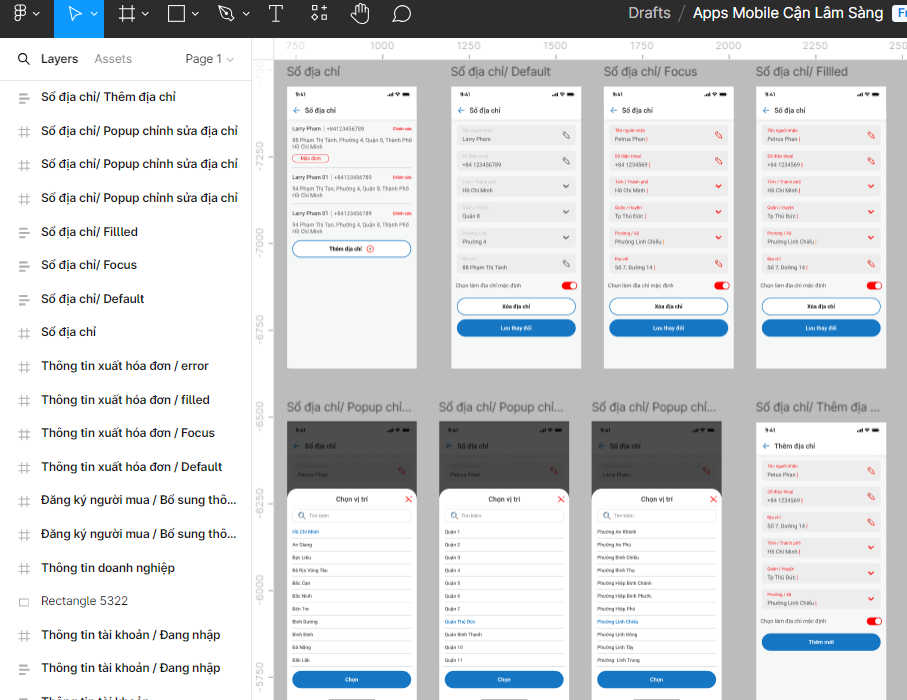Toggle default address switch in Focus frame
This screenshot has width=907, height=700.
pyautogui.click(x=721, y=286)
